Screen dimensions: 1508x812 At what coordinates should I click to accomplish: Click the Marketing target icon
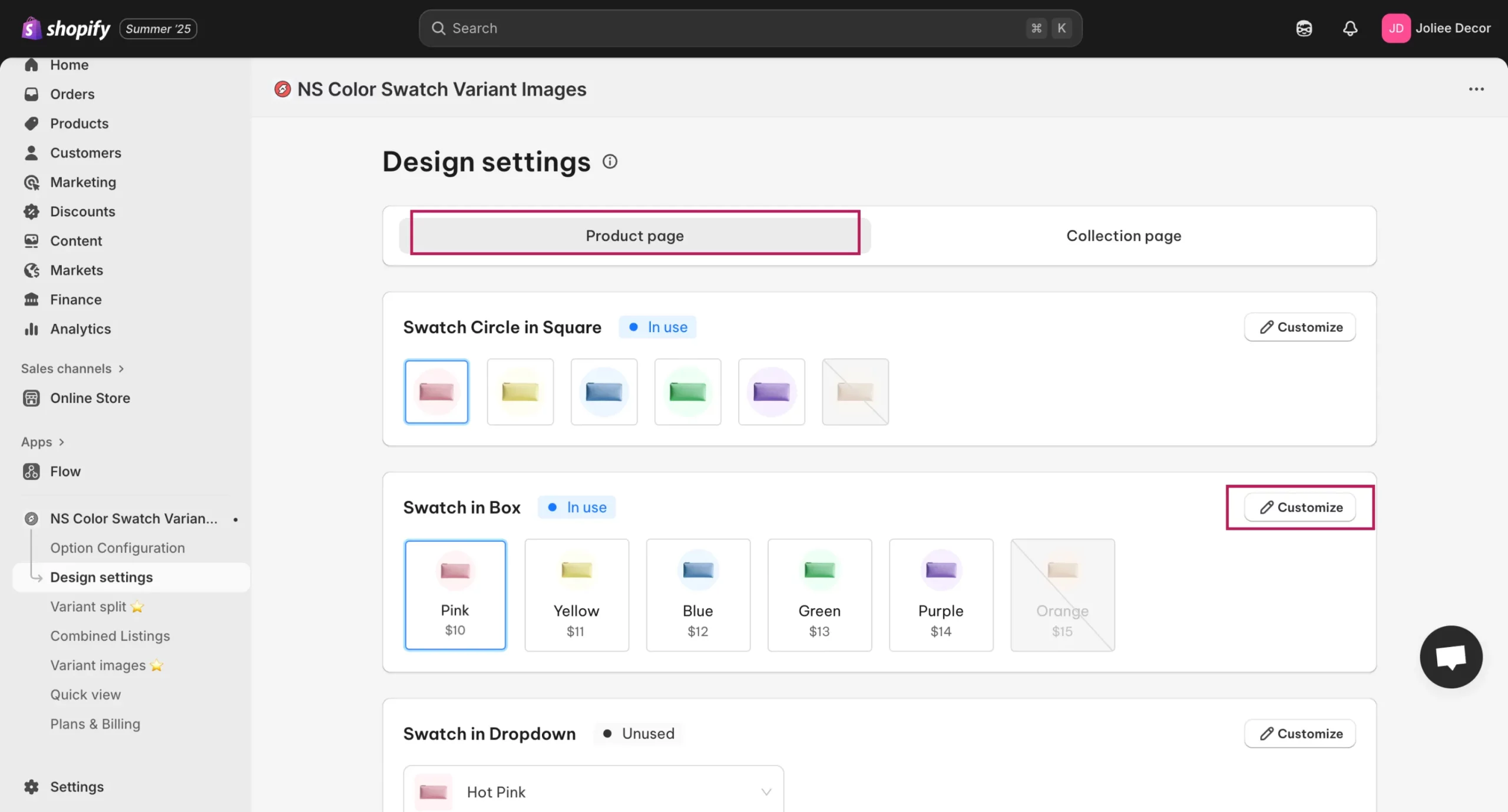tap(31, 183)
